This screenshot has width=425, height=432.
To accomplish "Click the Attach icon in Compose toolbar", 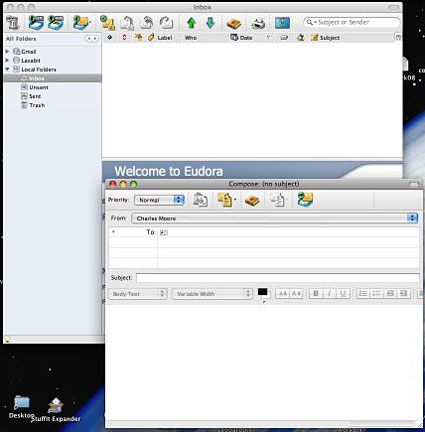I will coord(200,200).
